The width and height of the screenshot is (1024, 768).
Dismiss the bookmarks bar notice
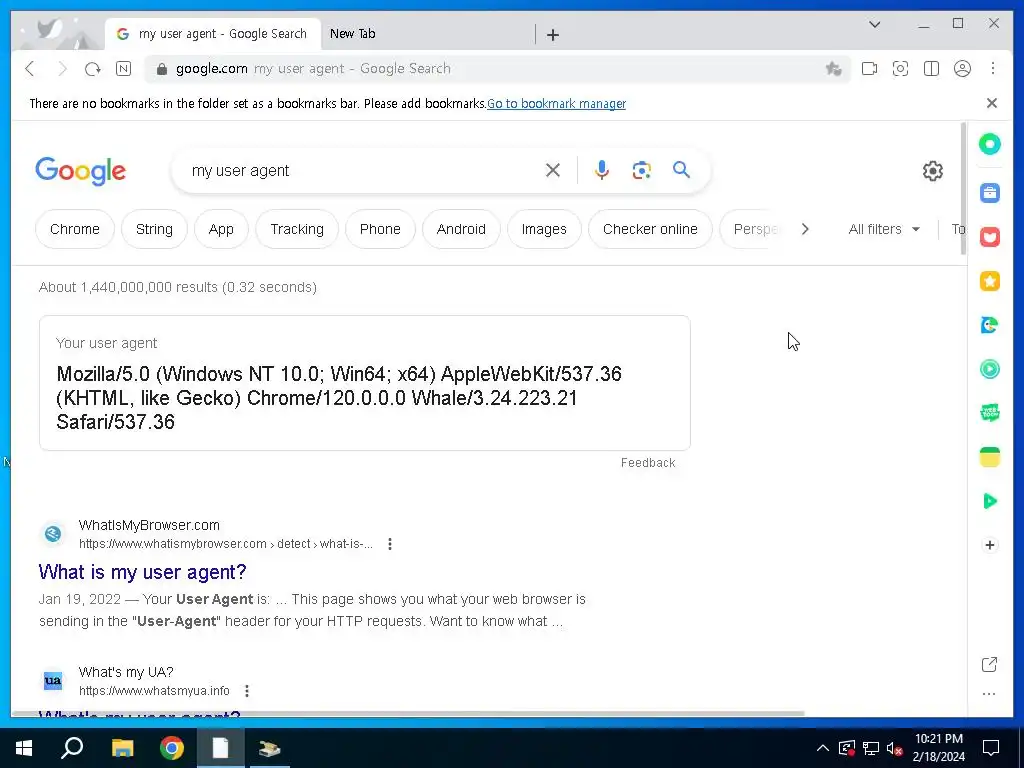991,103
